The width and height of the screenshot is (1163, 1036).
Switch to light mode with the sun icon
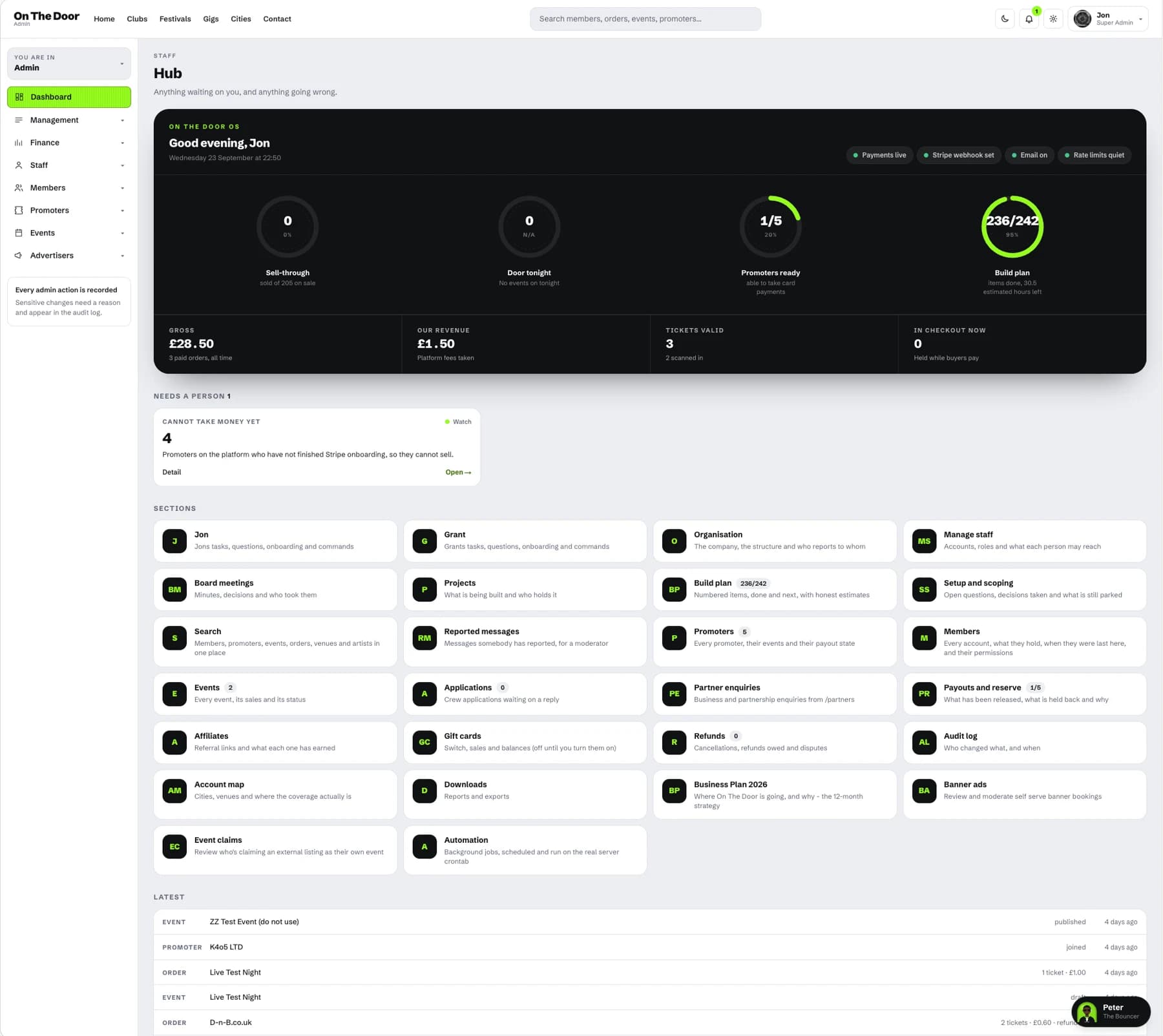click(1053, 19)
